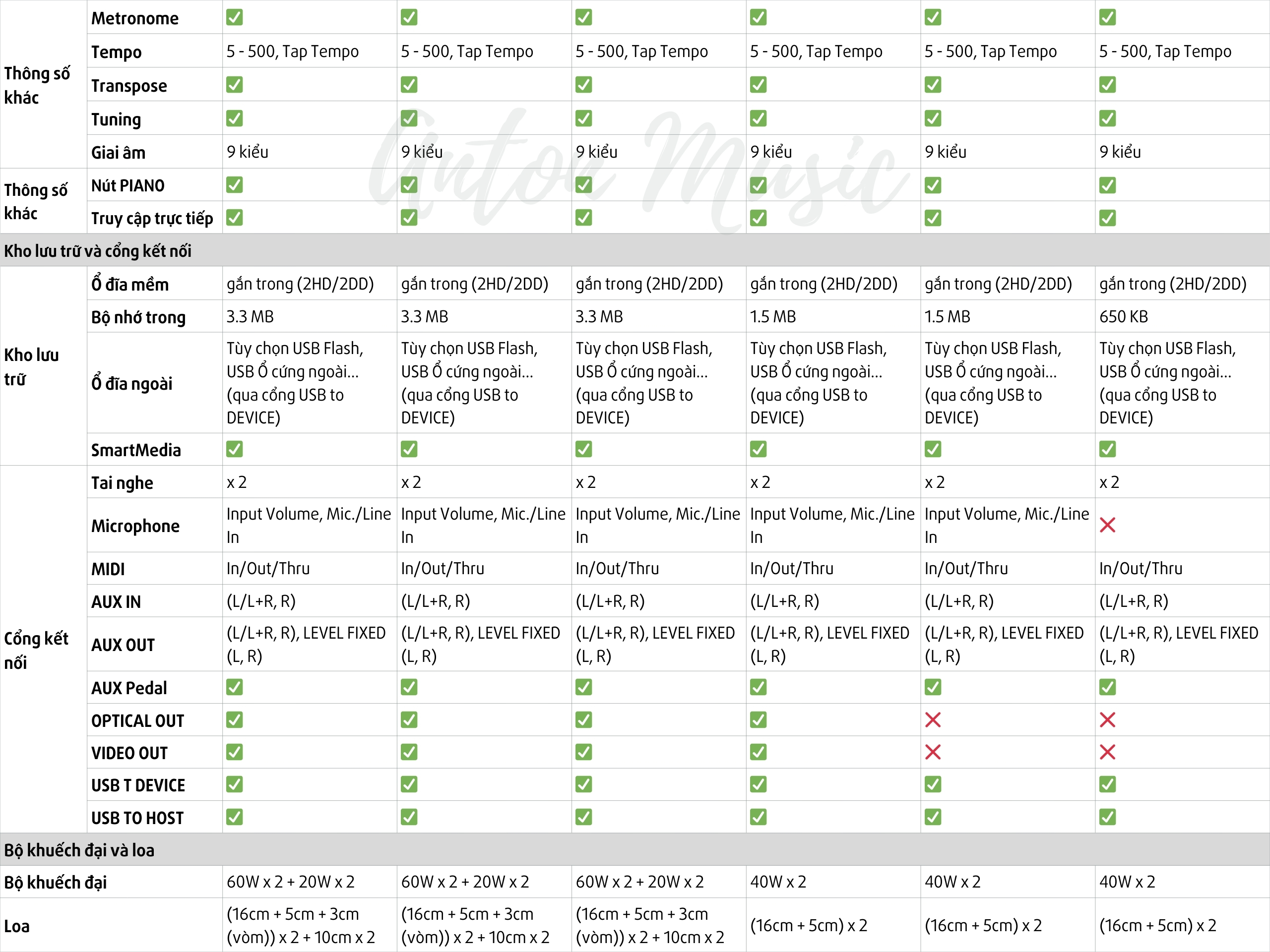Click the 'Cổng kết nối' group label
1270x952 pixels.
[x=36, y=650]
